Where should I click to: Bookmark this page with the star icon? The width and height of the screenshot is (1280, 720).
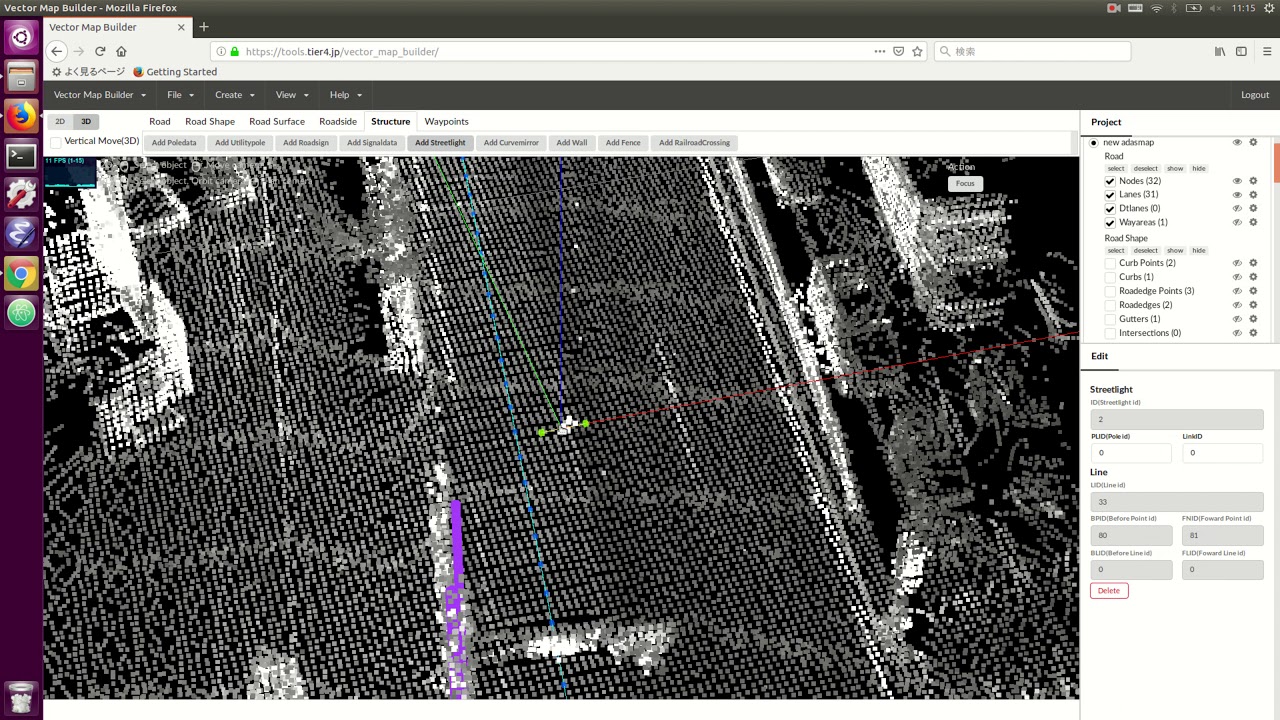(917, 51)
